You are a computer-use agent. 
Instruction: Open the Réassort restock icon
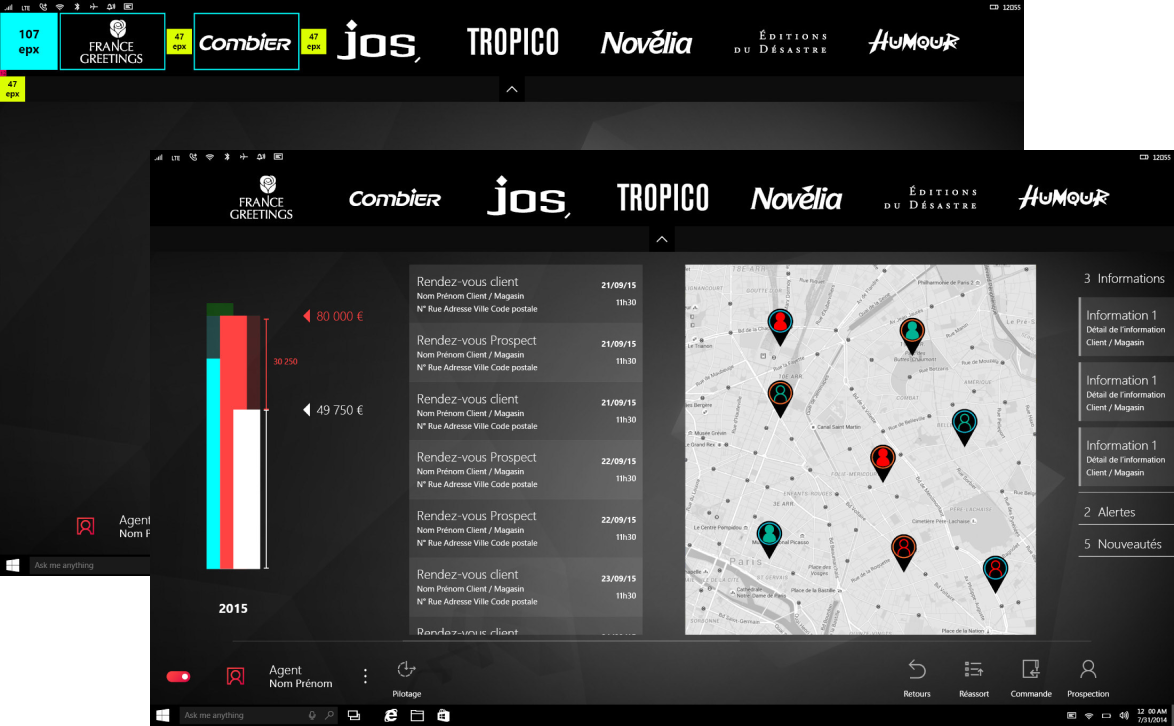tap(973, 671)
